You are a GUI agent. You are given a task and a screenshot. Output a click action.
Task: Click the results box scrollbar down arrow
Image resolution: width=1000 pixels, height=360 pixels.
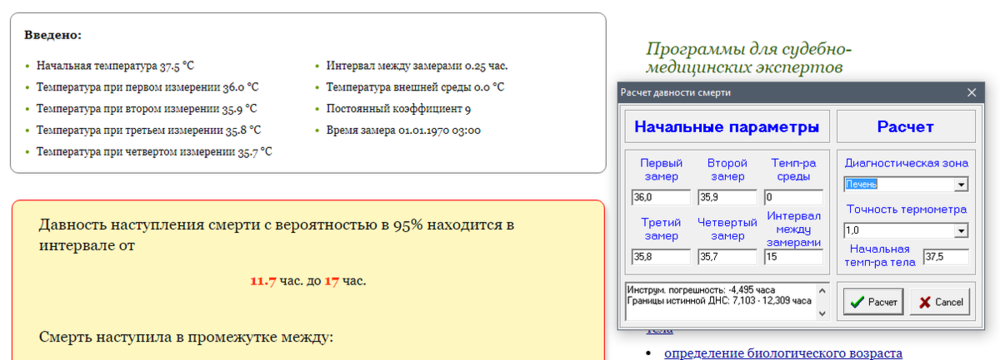tap(822, 313)
